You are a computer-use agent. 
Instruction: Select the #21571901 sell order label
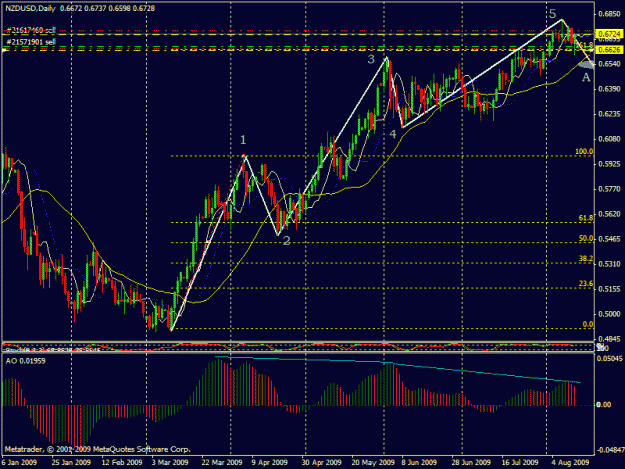31,42
